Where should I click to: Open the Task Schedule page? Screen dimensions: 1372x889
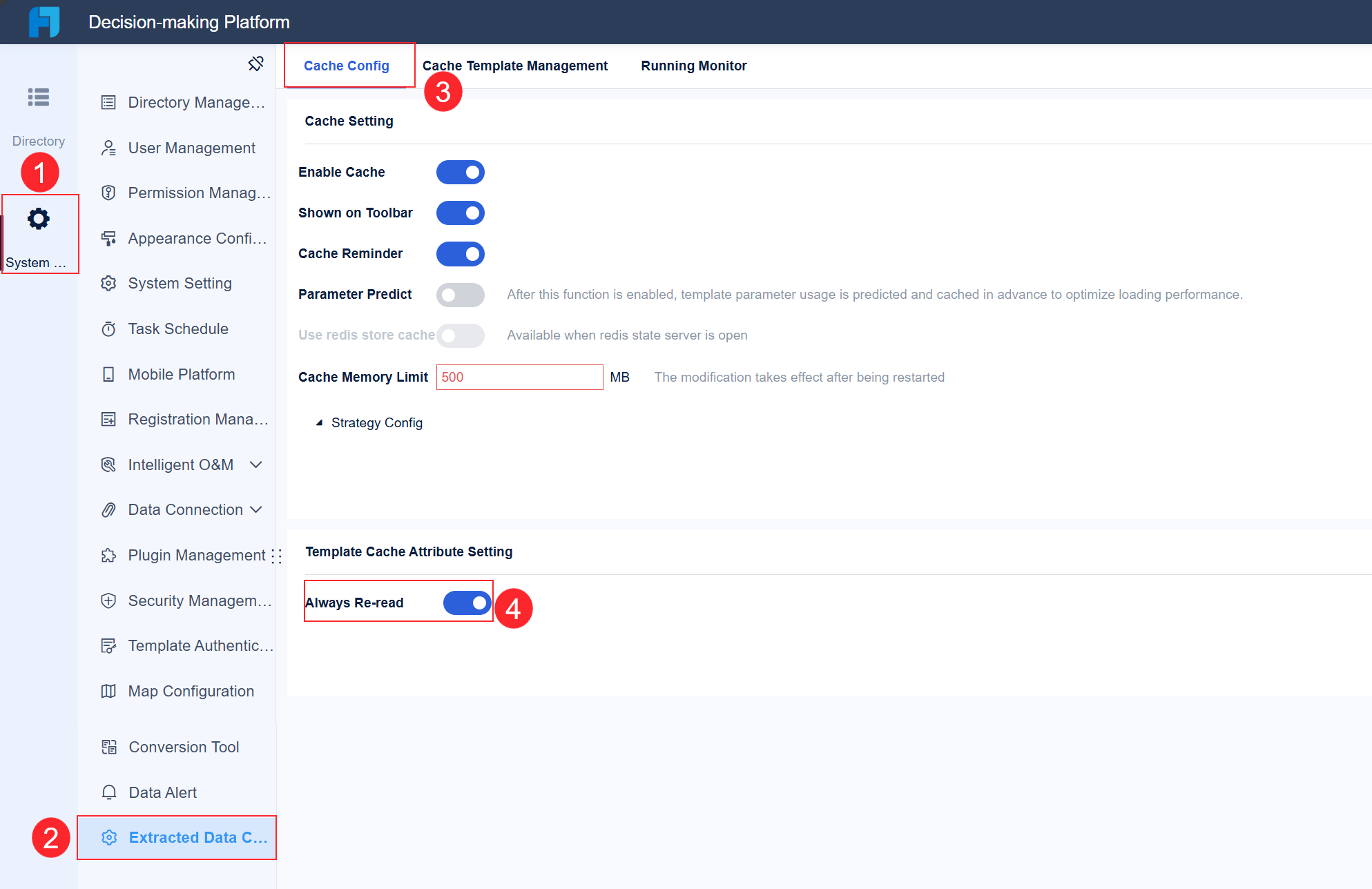177,329
